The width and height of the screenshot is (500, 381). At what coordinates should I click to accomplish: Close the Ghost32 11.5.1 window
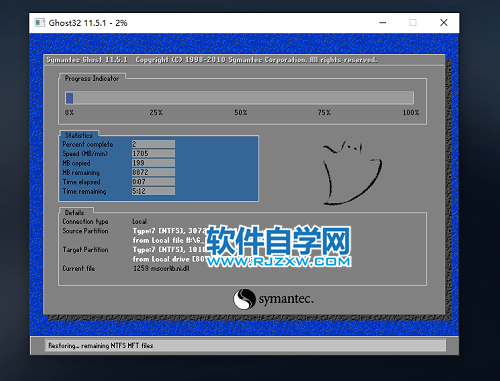point(443,23)
